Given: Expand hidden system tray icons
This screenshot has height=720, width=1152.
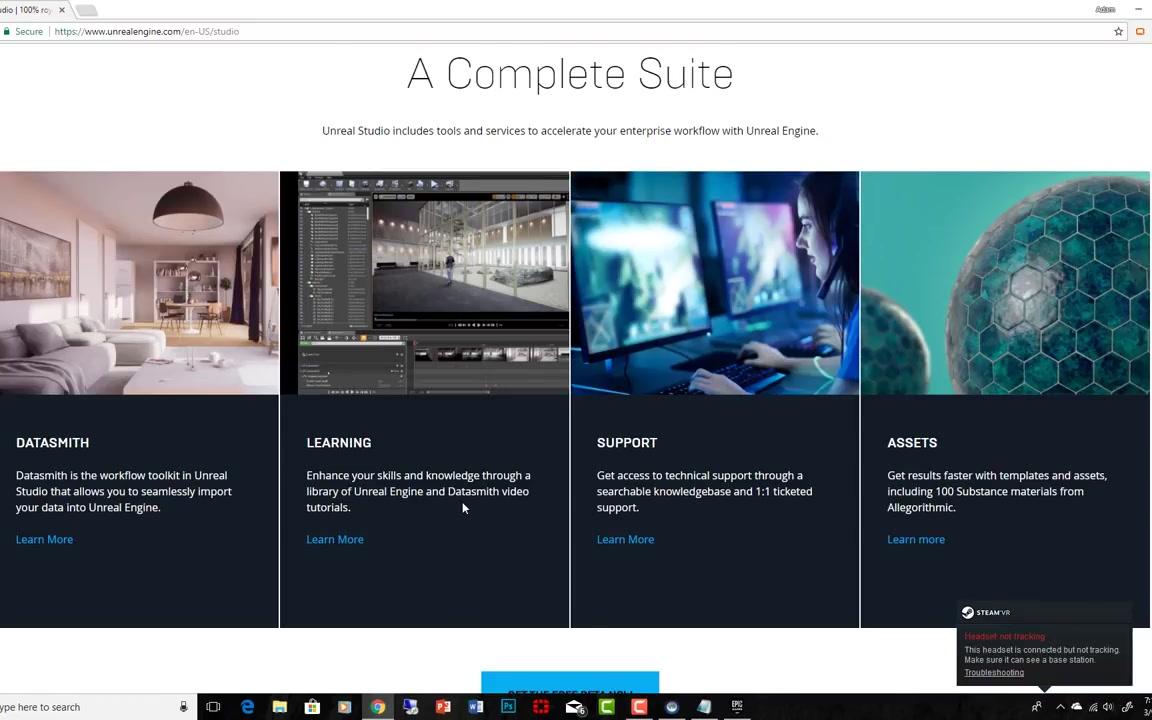Looking at the screenshot, I should point(1060,707).
